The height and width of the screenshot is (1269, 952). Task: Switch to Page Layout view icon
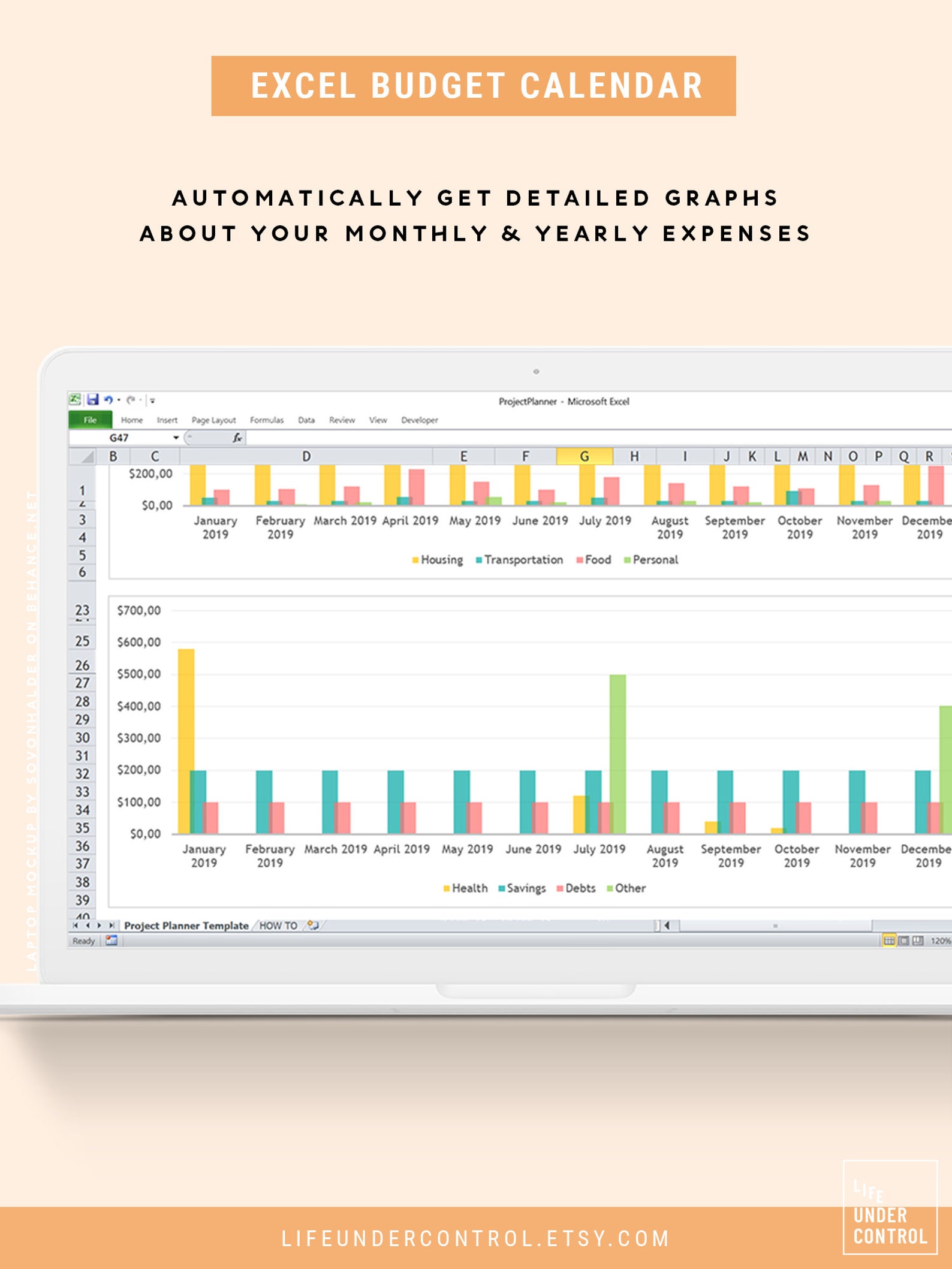903,941
